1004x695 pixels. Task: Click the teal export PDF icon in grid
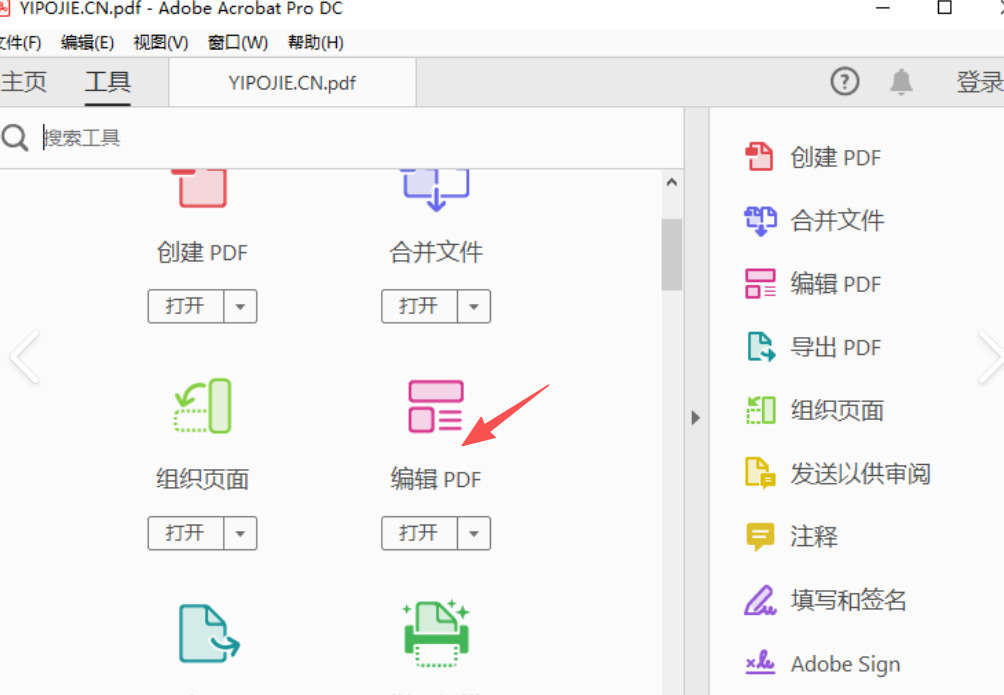click(x=209, y=634)
